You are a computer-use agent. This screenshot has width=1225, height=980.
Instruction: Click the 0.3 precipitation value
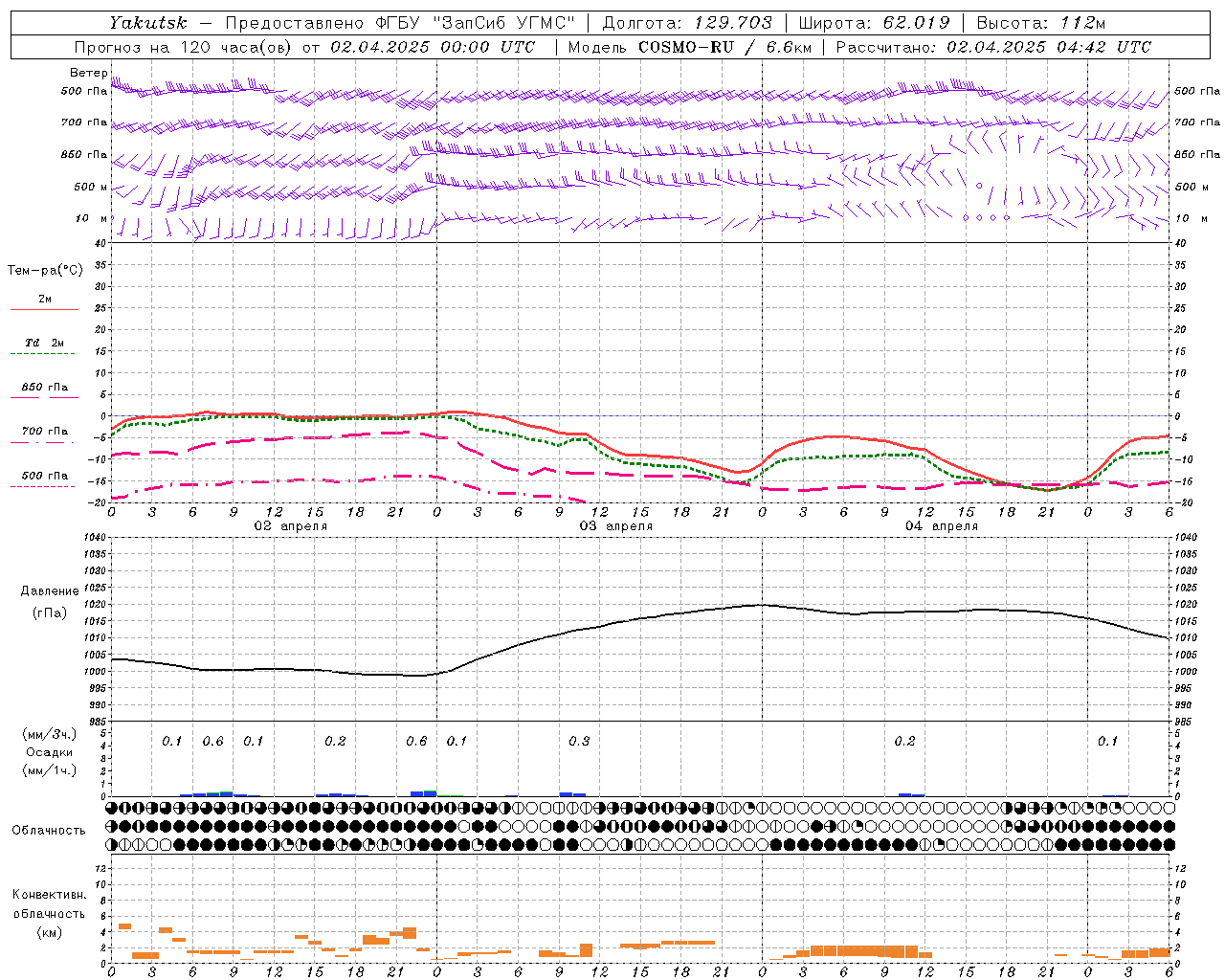point(579,742)
